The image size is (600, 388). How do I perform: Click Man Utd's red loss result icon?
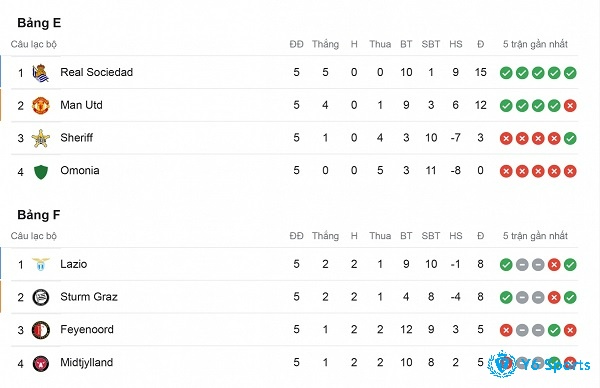coord(570,106)
